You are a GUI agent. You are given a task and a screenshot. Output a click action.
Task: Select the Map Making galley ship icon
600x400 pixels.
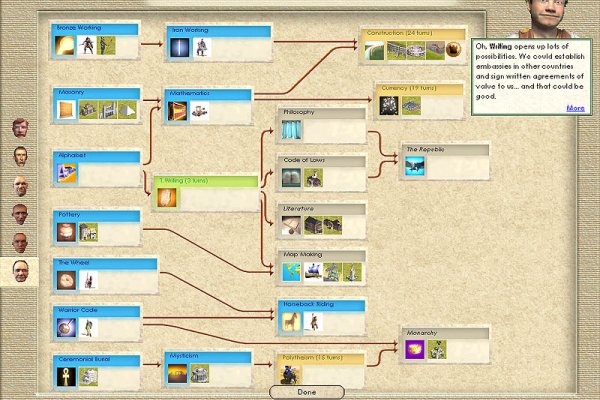313,272
